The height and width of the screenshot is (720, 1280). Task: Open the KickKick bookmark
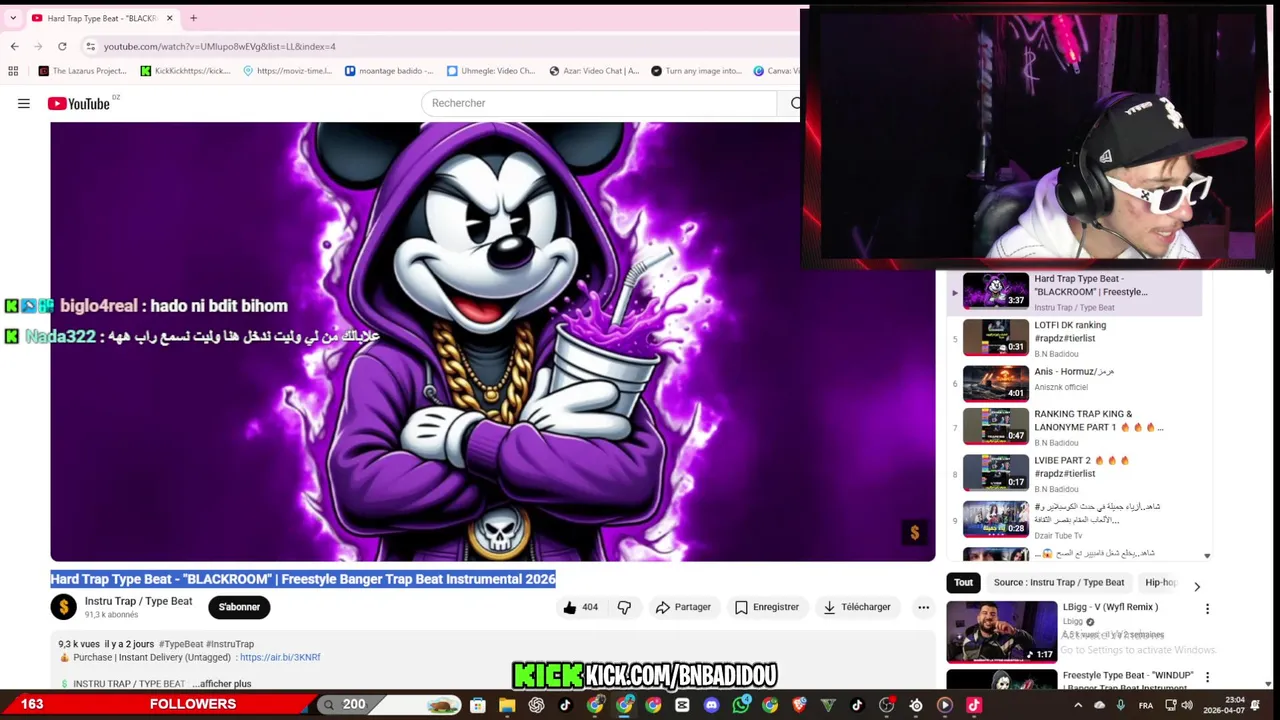pos(186,71)
